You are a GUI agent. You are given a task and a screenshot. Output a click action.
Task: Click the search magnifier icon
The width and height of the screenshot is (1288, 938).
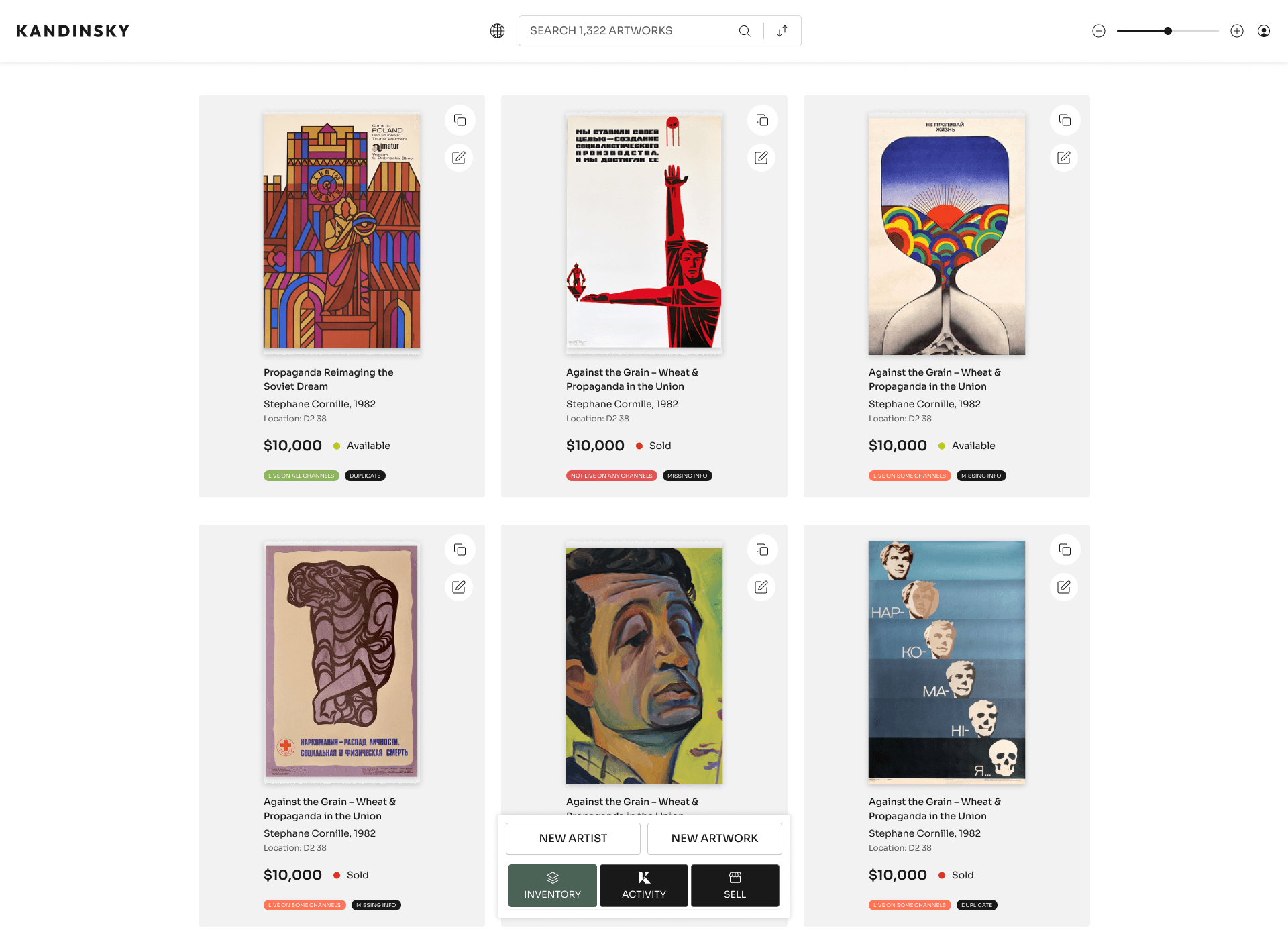coord(744,30)
